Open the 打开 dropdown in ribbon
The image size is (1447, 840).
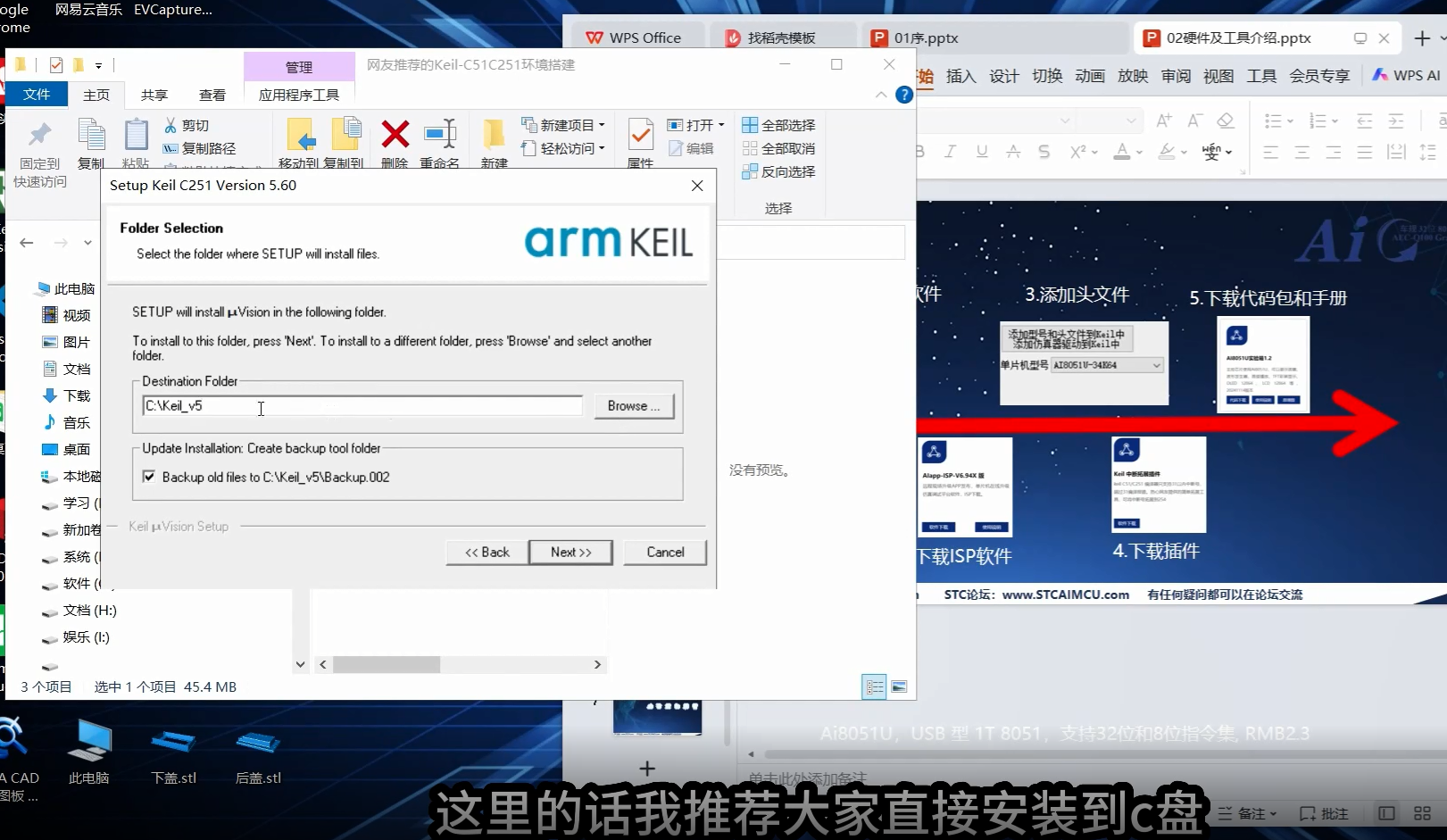pyautogui.click(x=696, y=125)
